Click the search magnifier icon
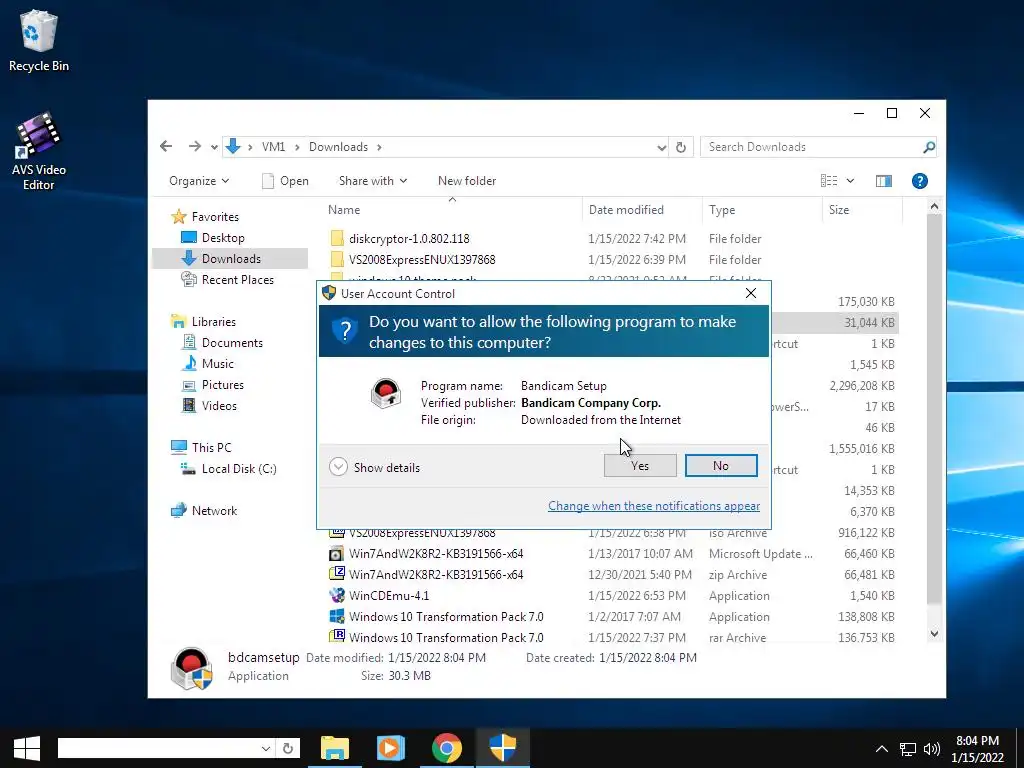 point(929,147)
